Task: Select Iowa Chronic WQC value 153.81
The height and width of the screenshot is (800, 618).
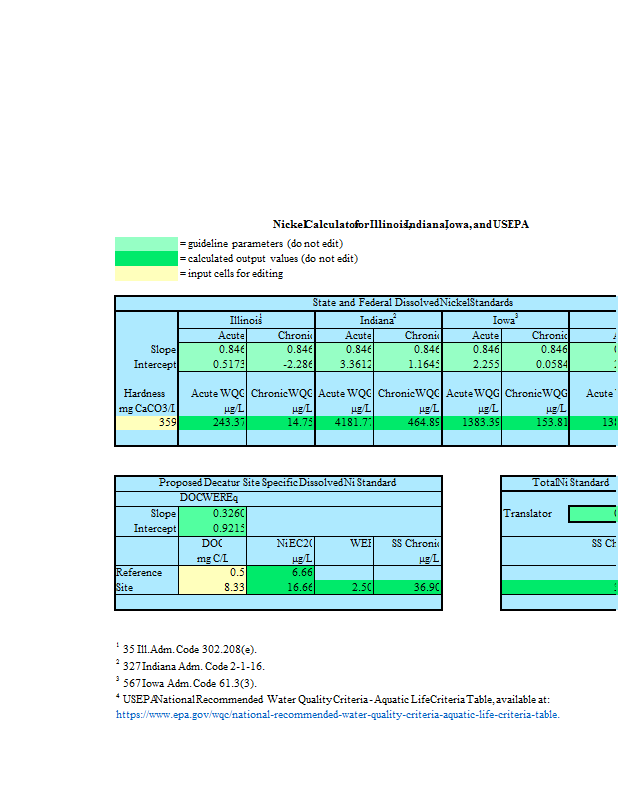Action: pos(536,423)
